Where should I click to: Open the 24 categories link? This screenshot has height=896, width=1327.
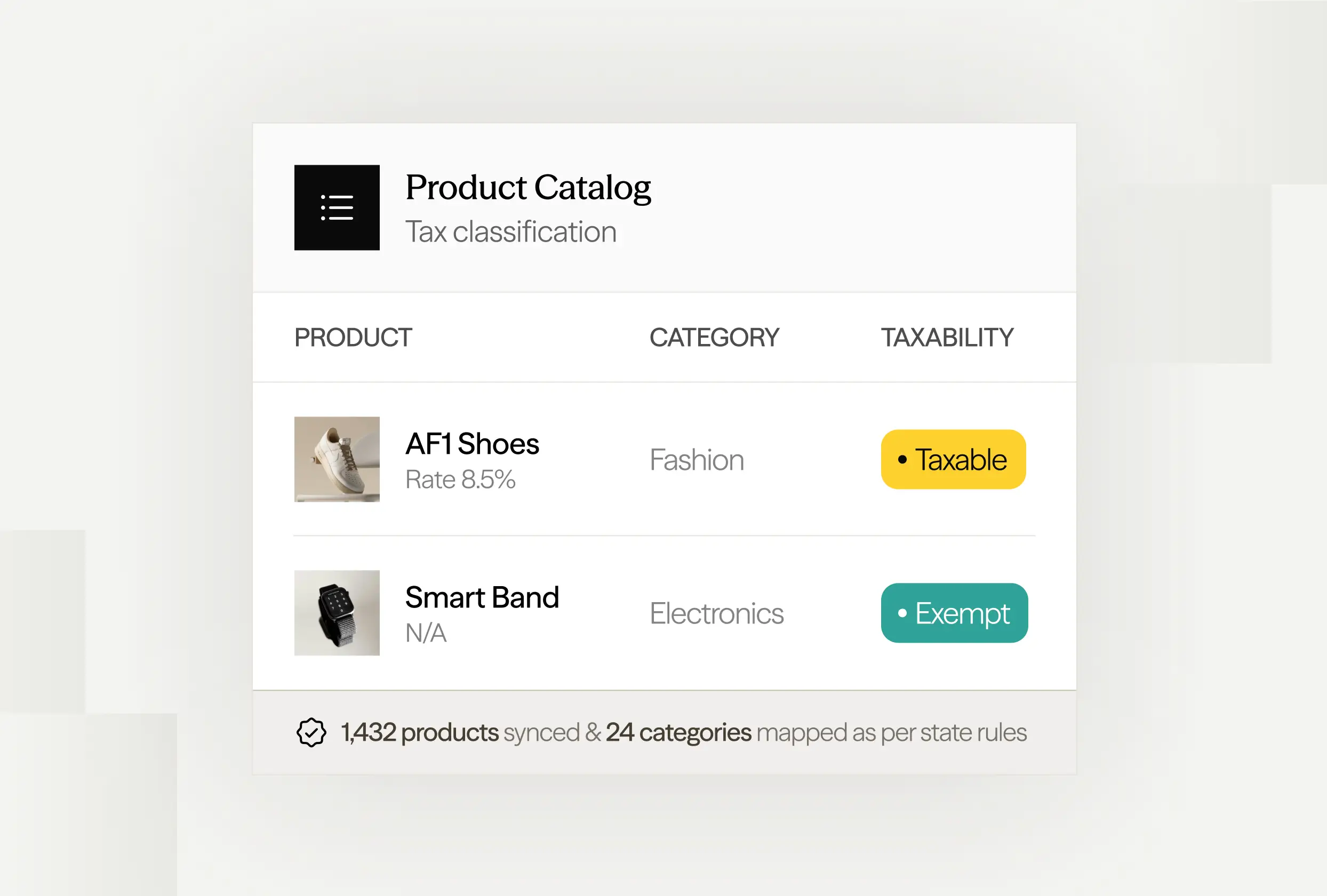tap(678, 733)
